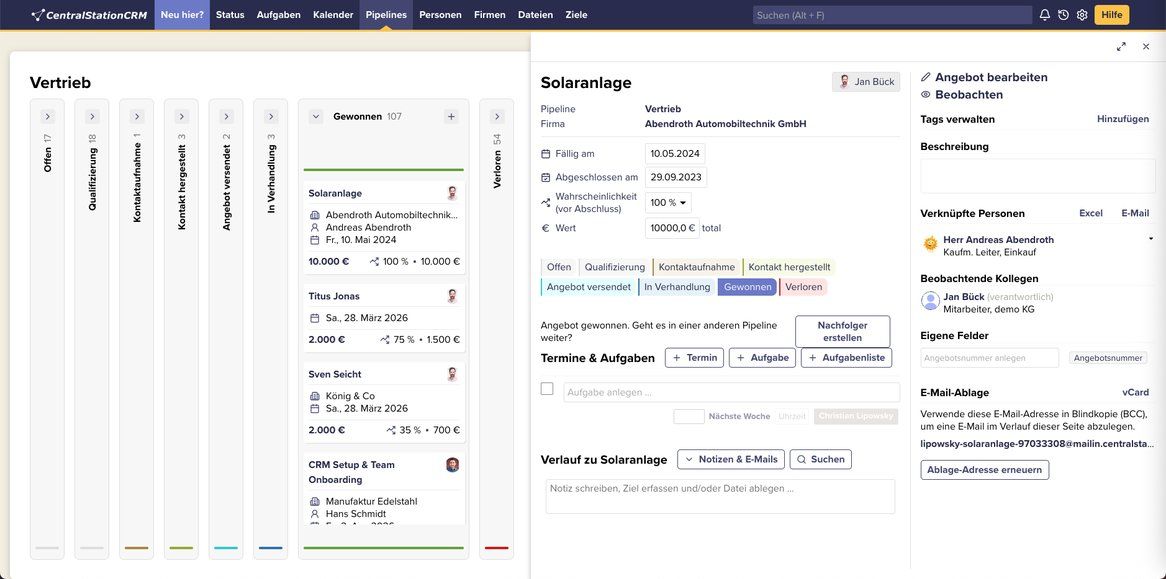Click the Jan Bück owner badge
This screenshot has width=1166, height=579.
click(866, 82)
